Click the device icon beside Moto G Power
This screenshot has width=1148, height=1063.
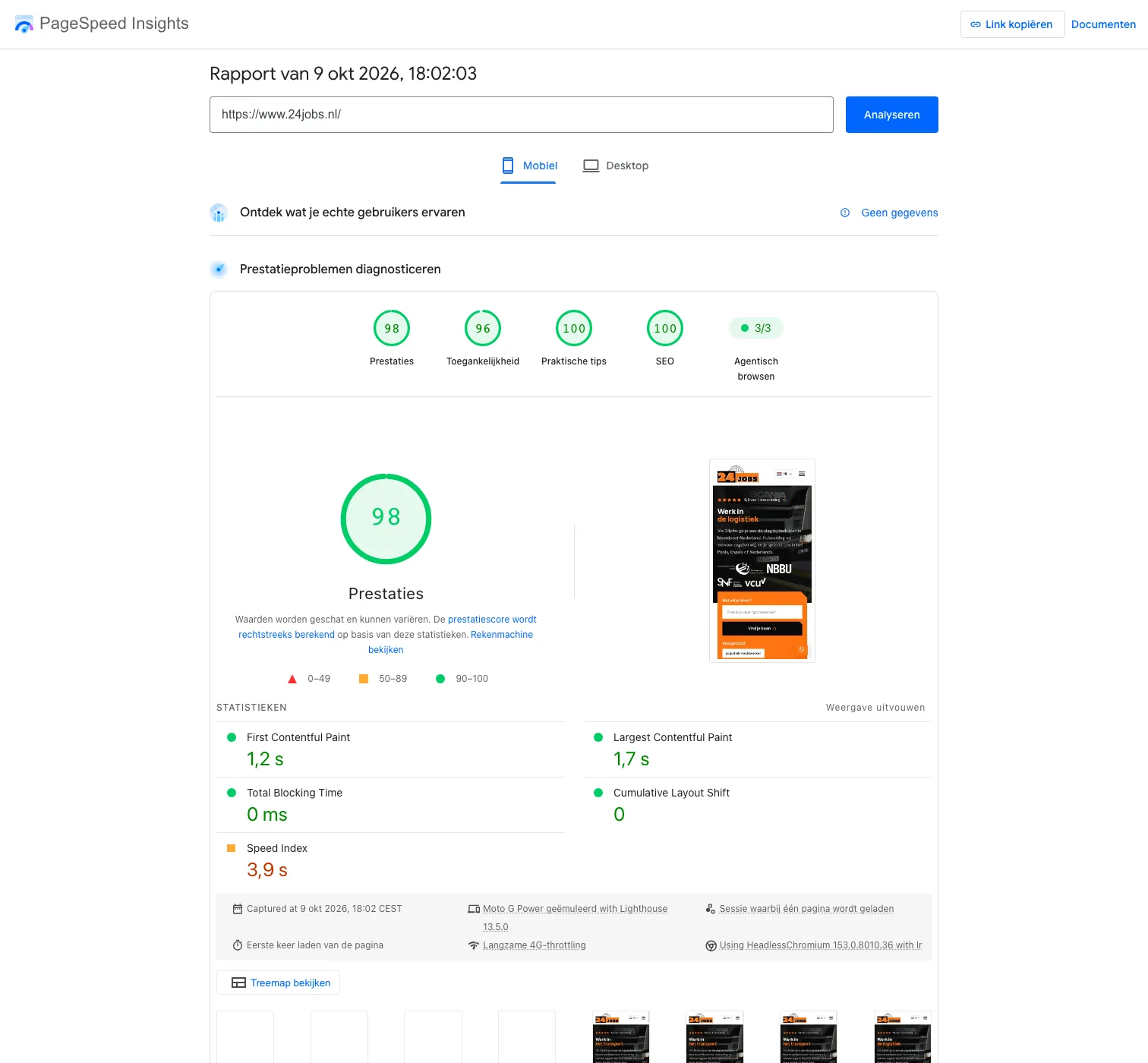474,909
